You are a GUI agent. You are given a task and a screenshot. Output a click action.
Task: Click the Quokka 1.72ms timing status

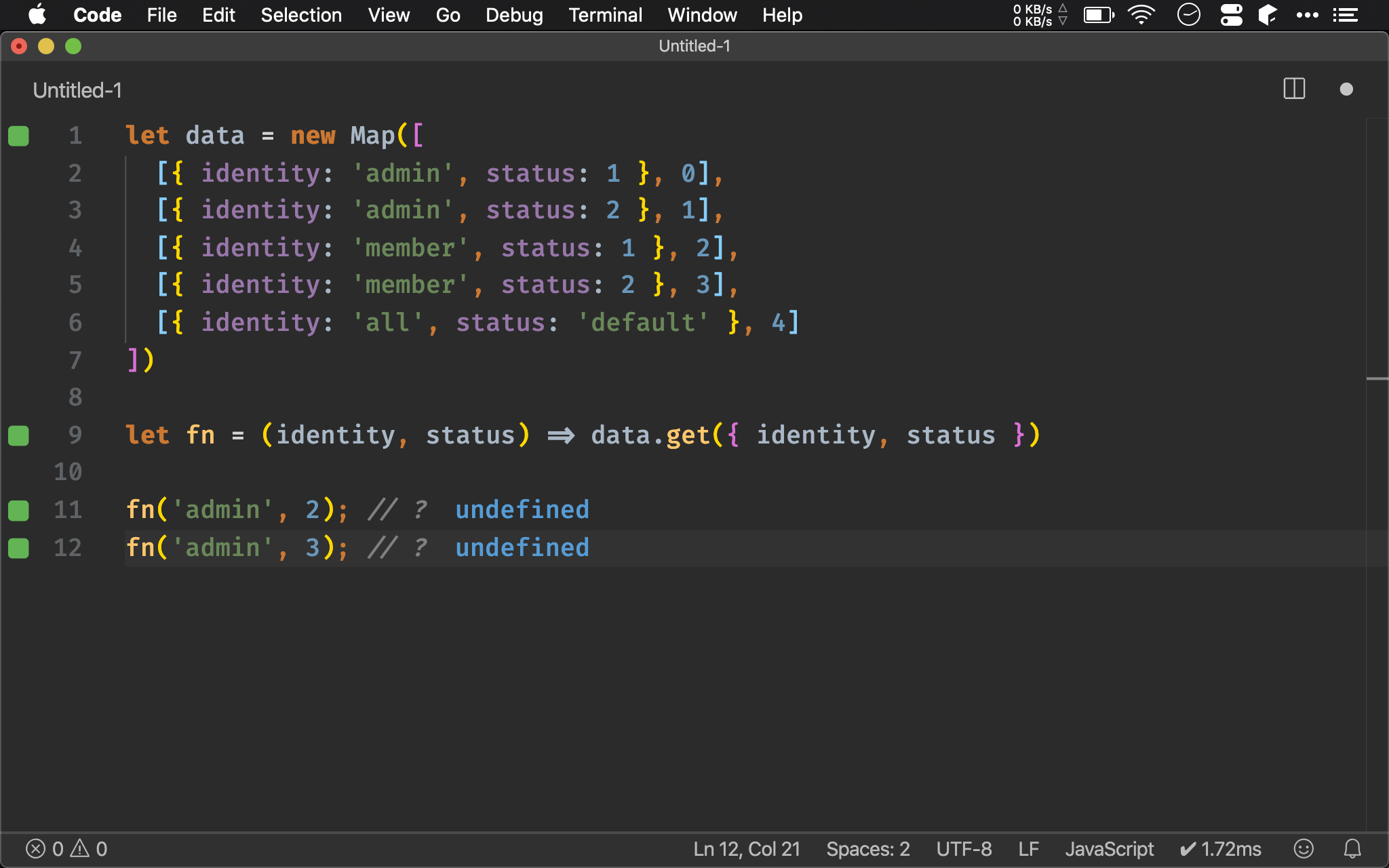click(1221, 848)
